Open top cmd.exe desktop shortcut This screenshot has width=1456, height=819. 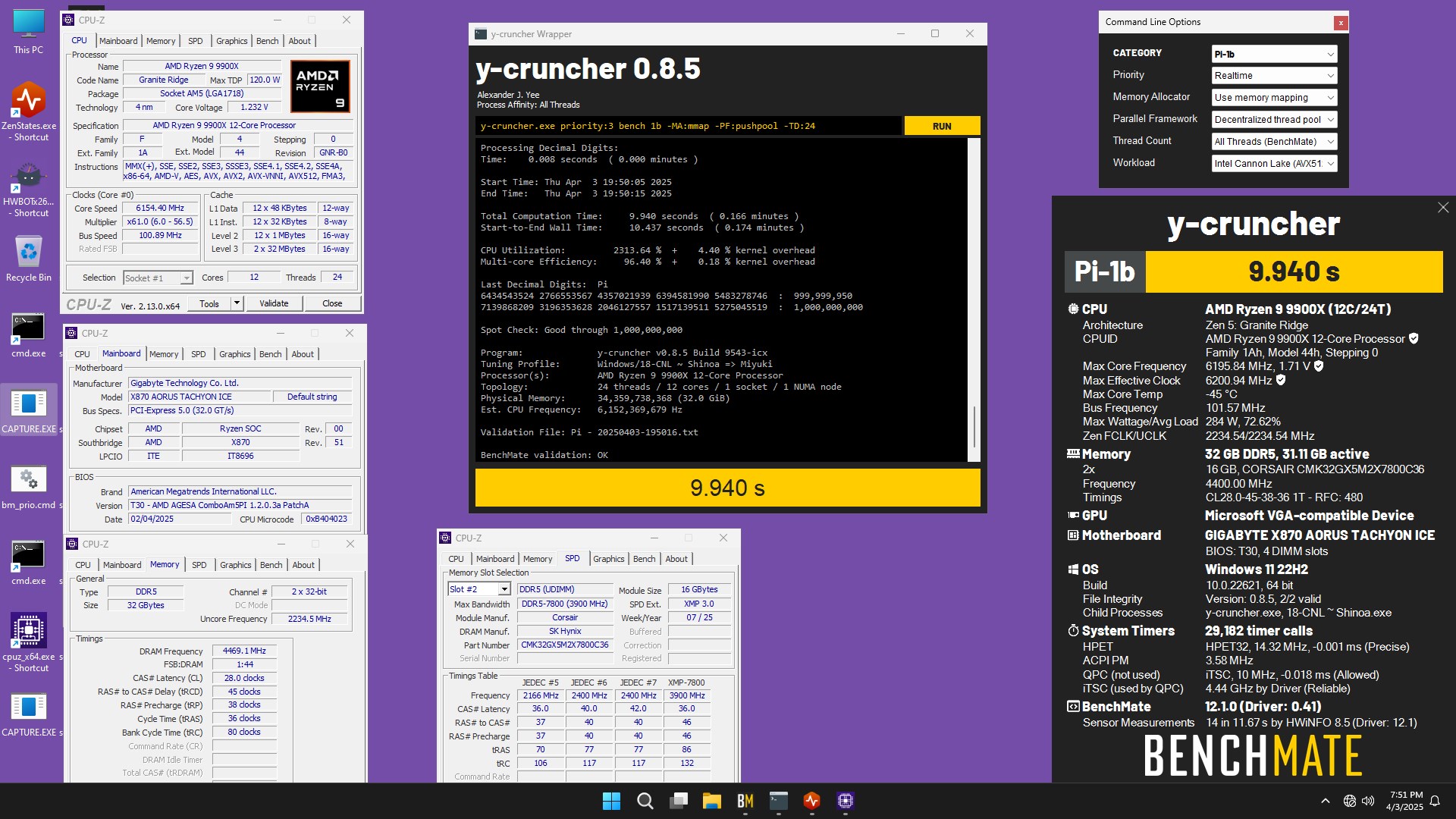(29, 334)
